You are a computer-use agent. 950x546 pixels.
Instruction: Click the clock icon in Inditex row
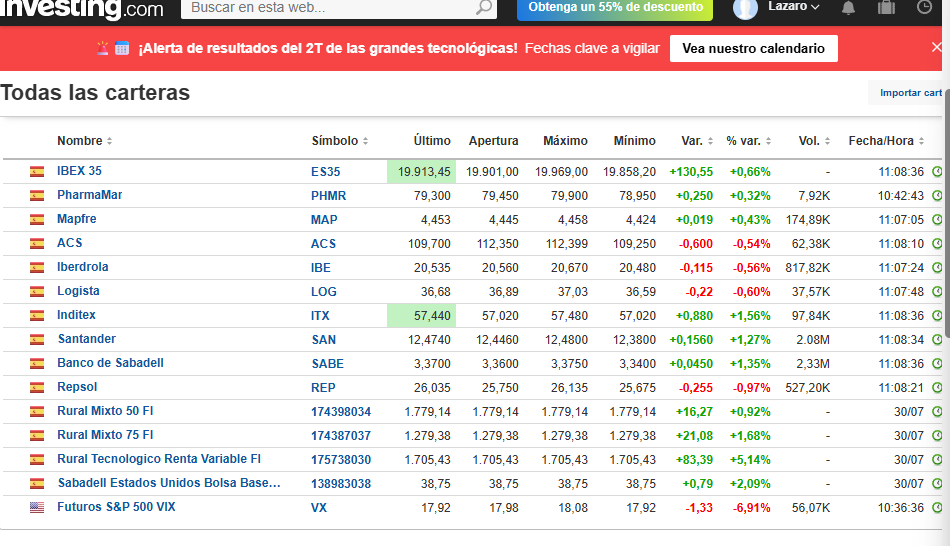coord(937,316)
